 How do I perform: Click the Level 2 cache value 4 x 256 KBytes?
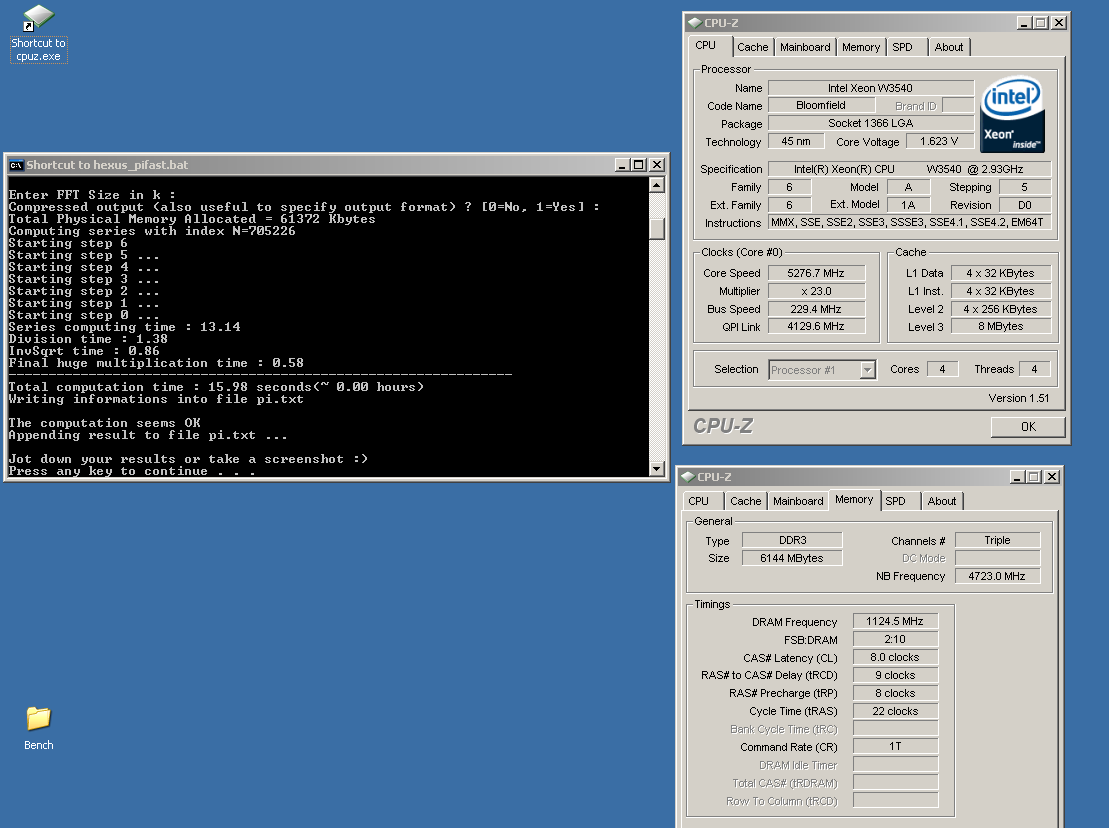(x=1001, y=309)
